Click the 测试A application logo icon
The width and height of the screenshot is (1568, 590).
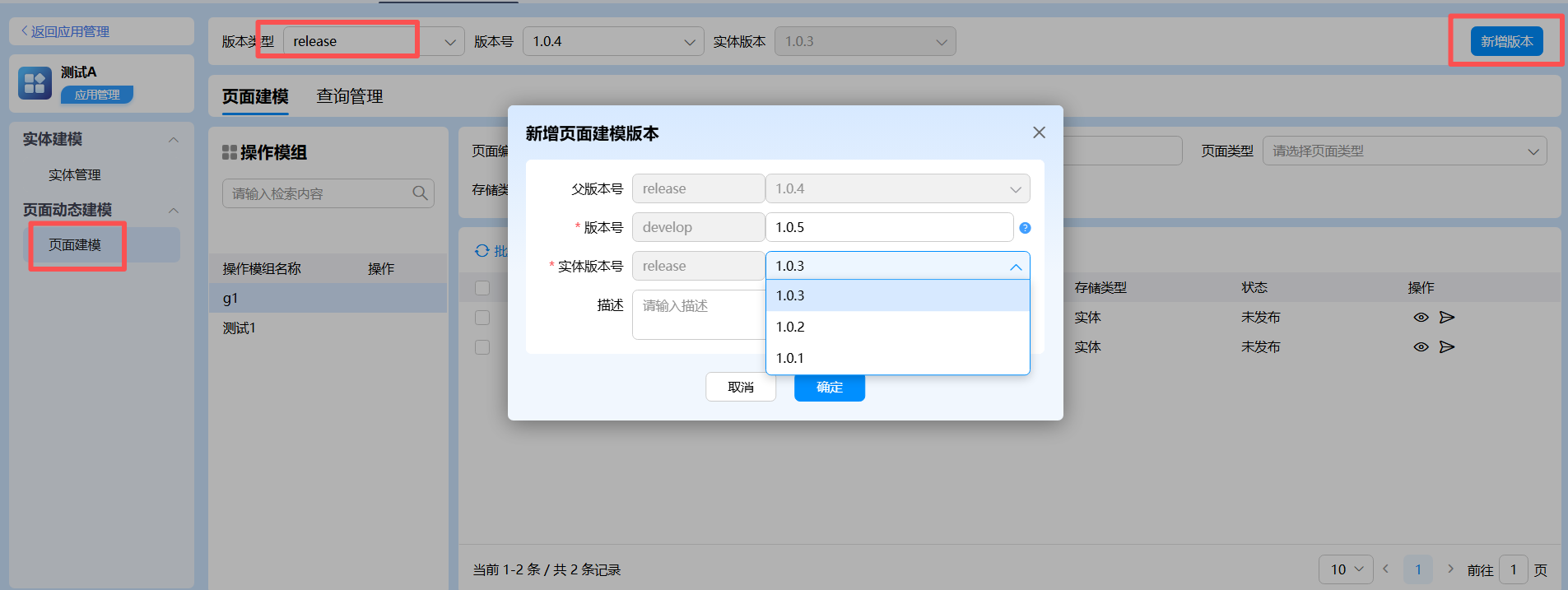click(x=35, y=83)
